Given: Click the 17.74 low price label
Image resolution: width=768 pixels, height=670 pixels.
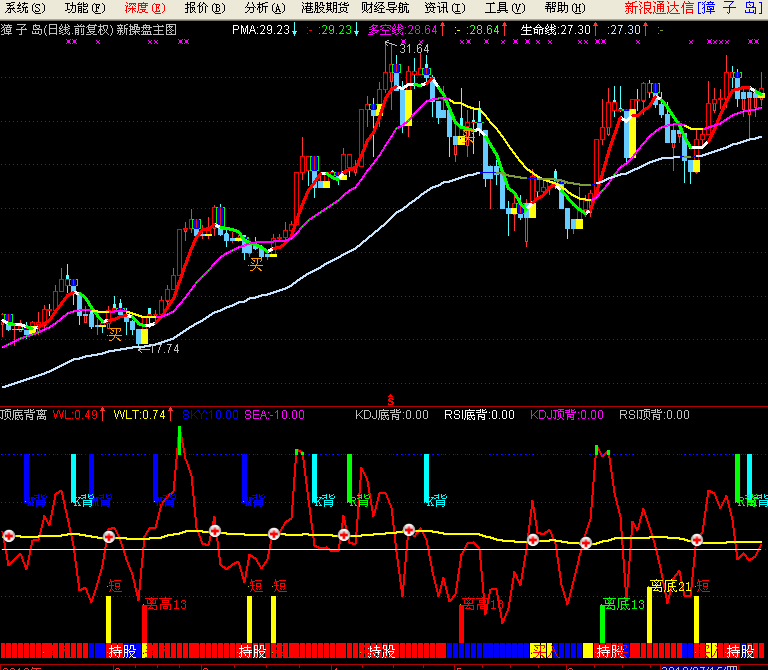Looking at the screenshot, I should [163, 349].
